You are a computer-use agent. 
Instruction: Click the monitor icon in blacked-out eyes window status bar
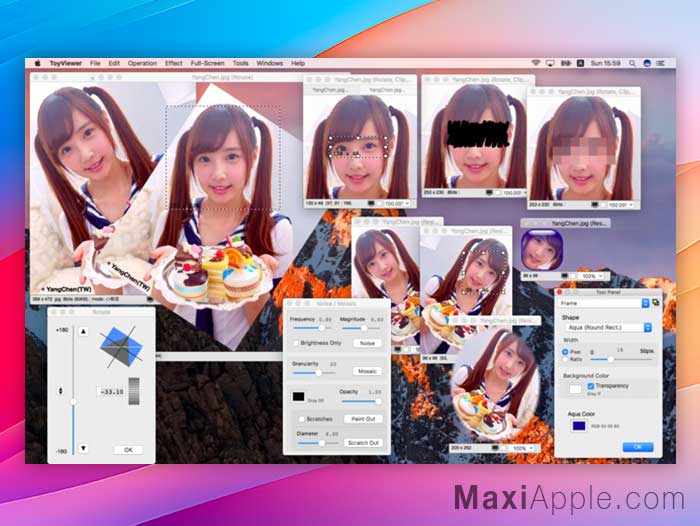point(489,193)
